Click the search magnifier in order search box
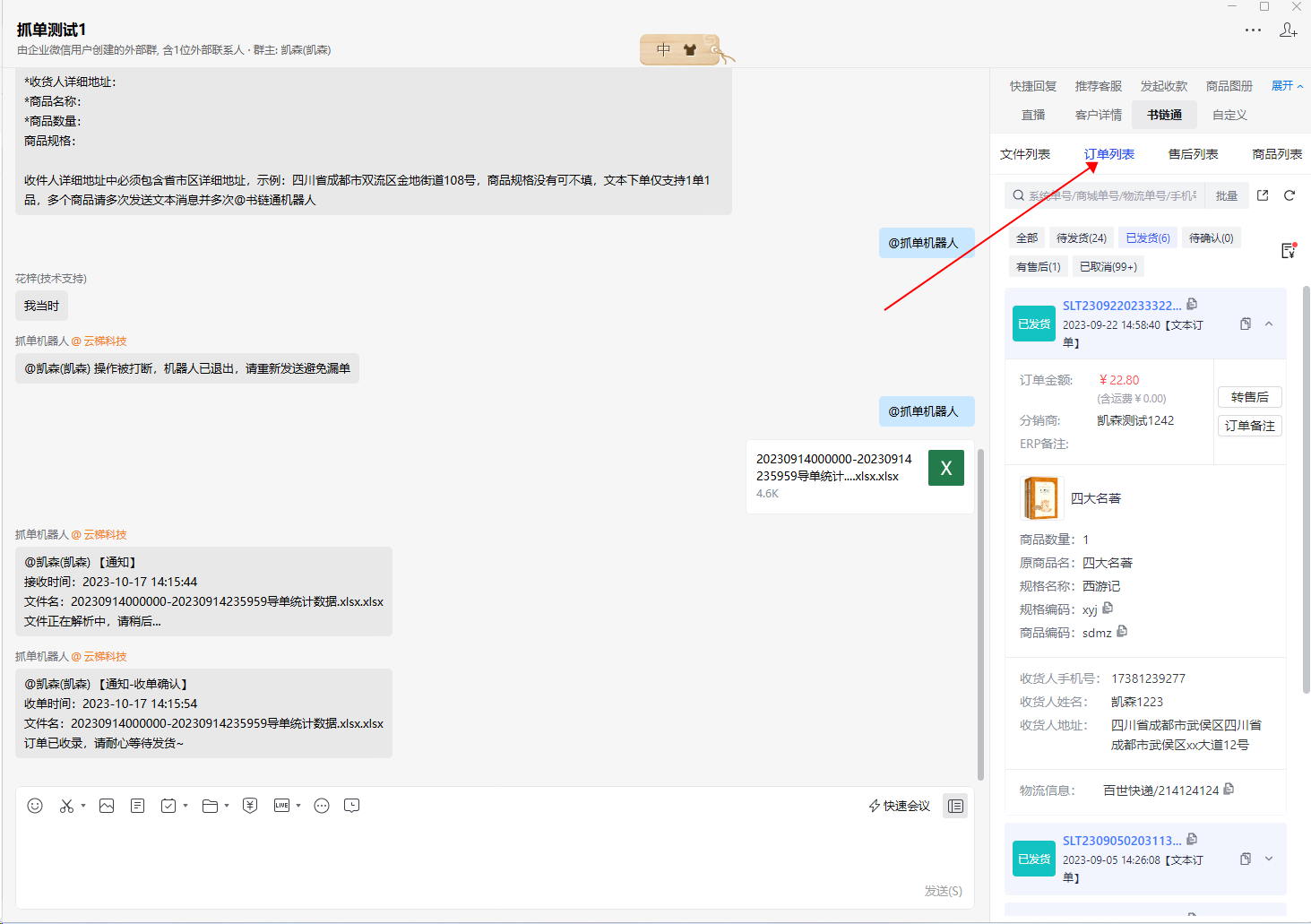 (1018, 195)
